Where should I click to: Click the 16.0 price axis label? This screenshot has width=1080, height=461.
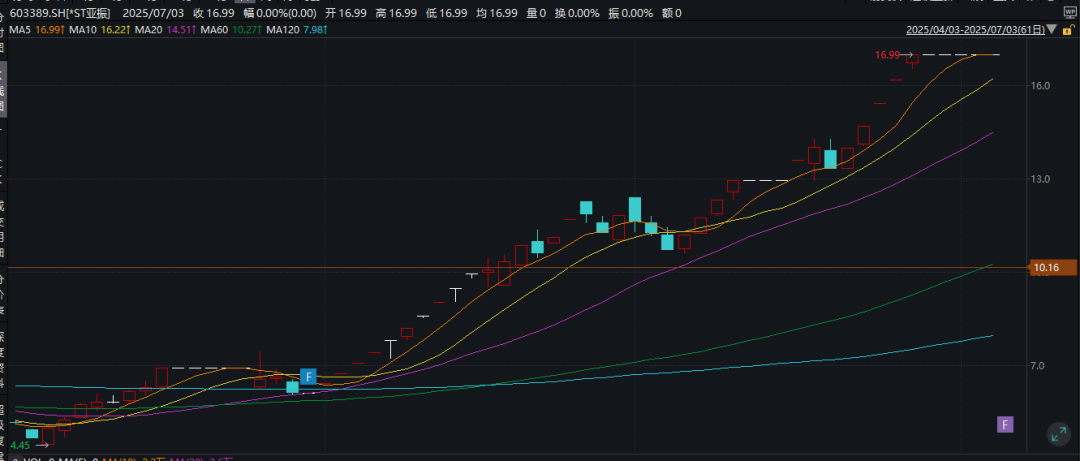tap(1040, 85)
